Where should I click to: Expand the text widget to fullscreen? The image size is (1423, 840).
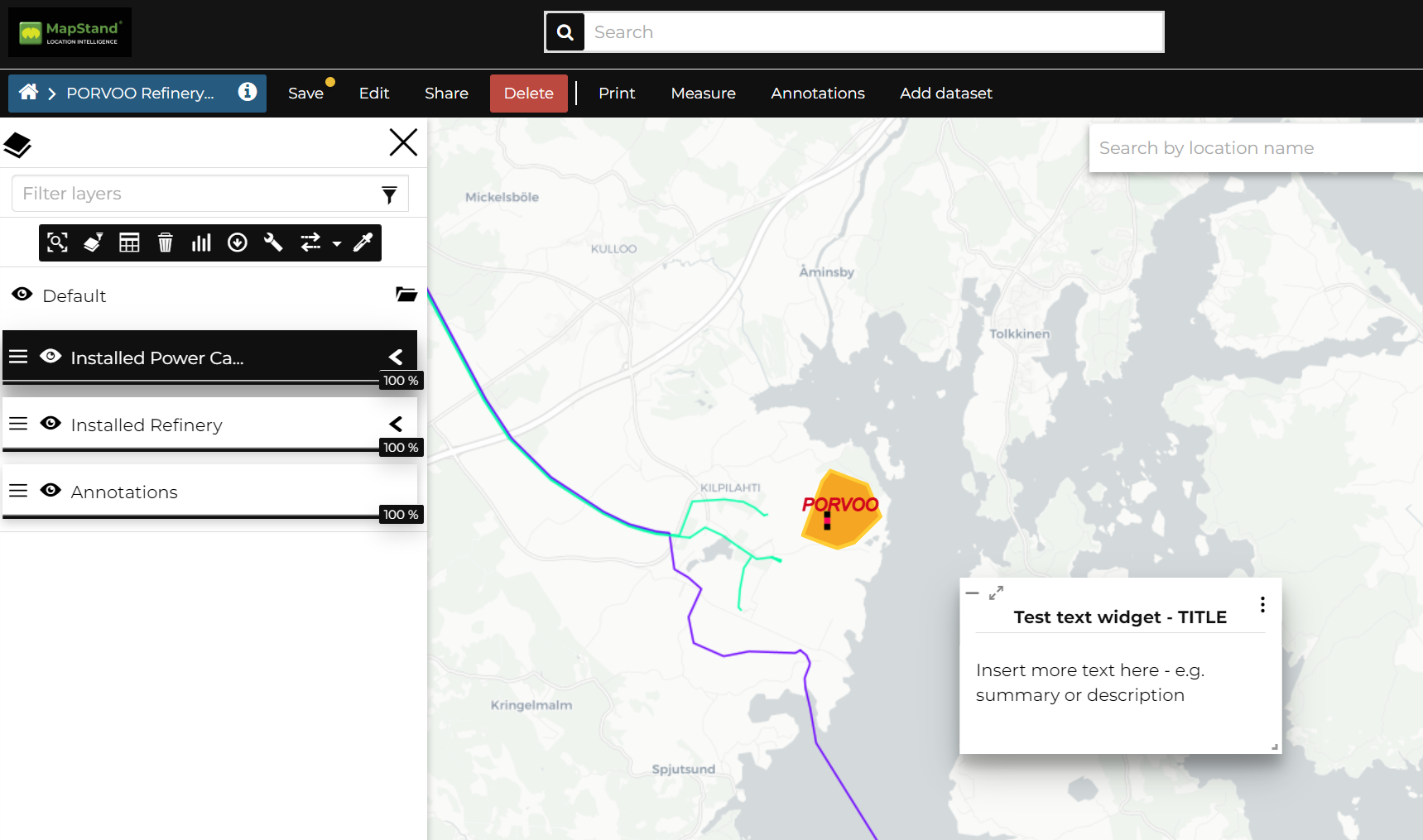(x=997, y=593)
